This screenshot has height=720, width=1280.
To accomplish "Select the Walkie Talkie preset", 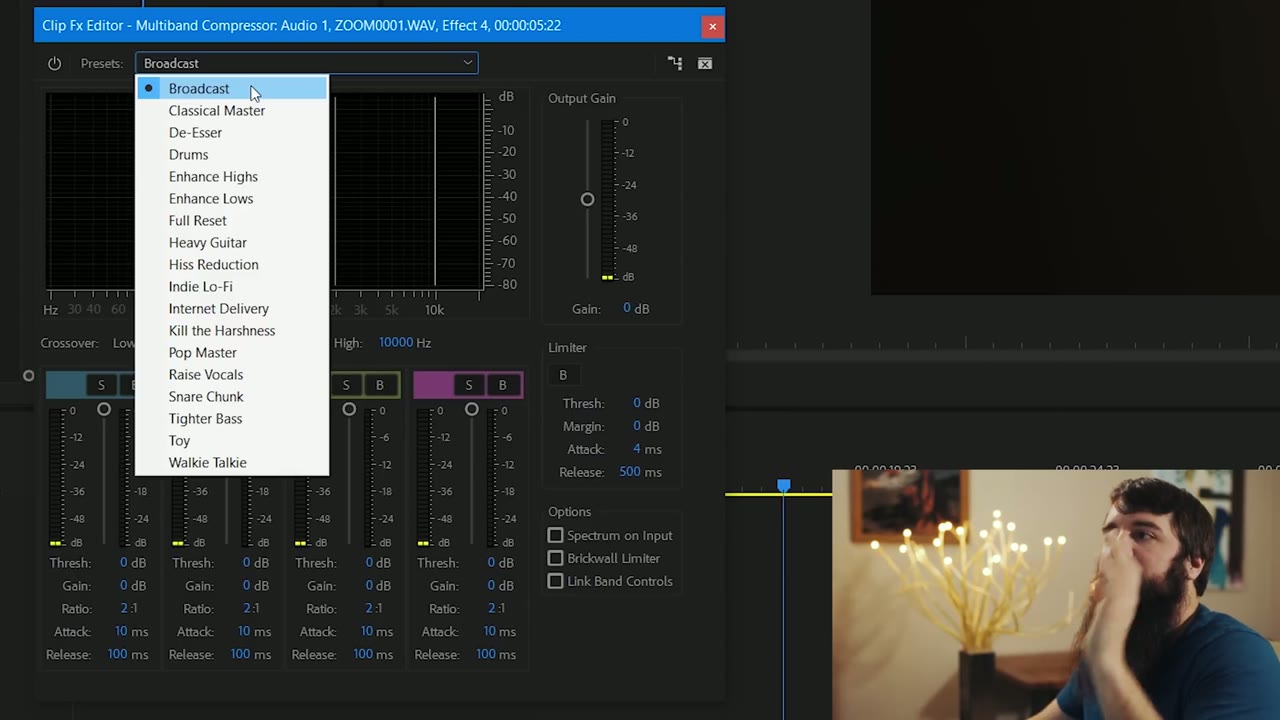I will pyautogui.click(x=232, y=463).
